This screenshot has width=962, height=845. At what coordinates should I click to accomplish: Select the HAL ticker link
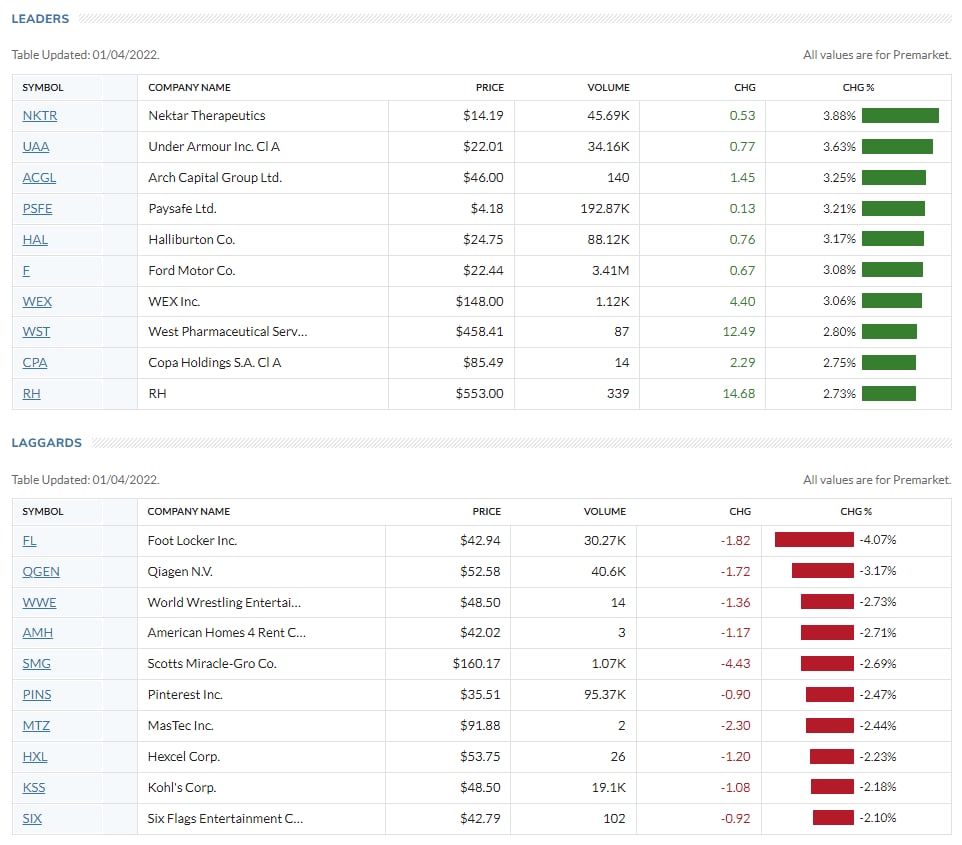coord(35,240)
